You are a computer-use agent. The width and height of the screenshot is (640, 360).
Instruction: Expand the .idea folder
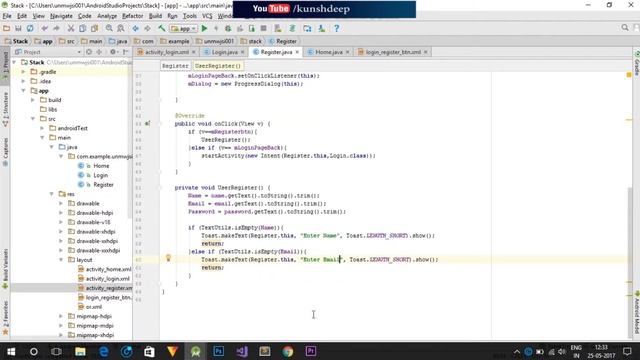click(x=23, y=81)
